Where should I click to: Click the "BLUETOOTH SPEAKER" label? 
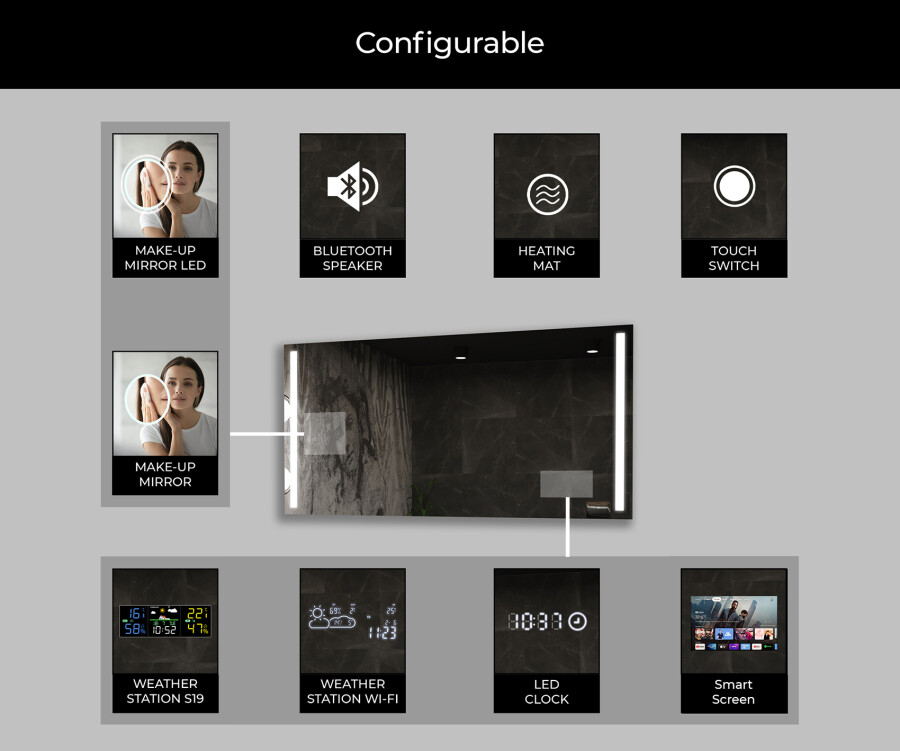352,258
